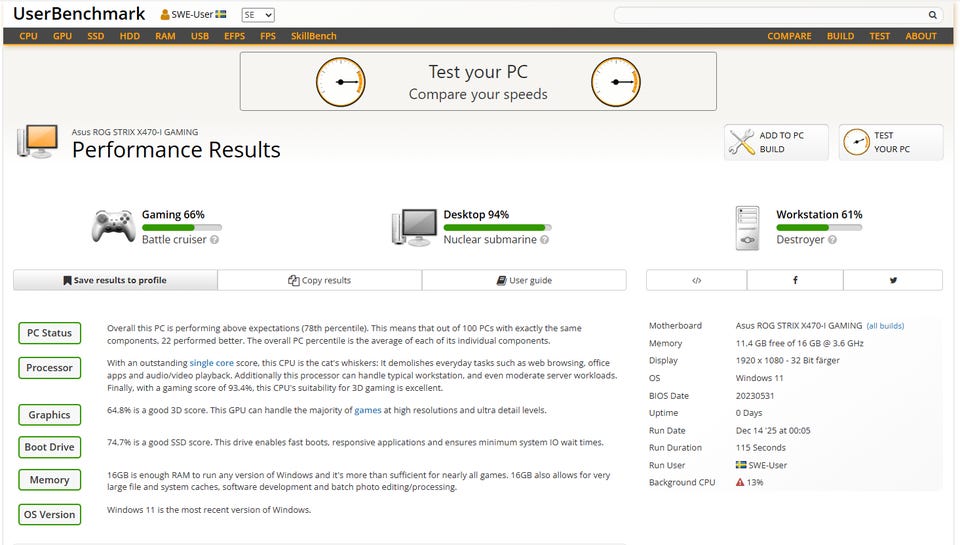Open the RAM menu
Viewport: 960px width, 545px height.
click(x=165, y=36)
